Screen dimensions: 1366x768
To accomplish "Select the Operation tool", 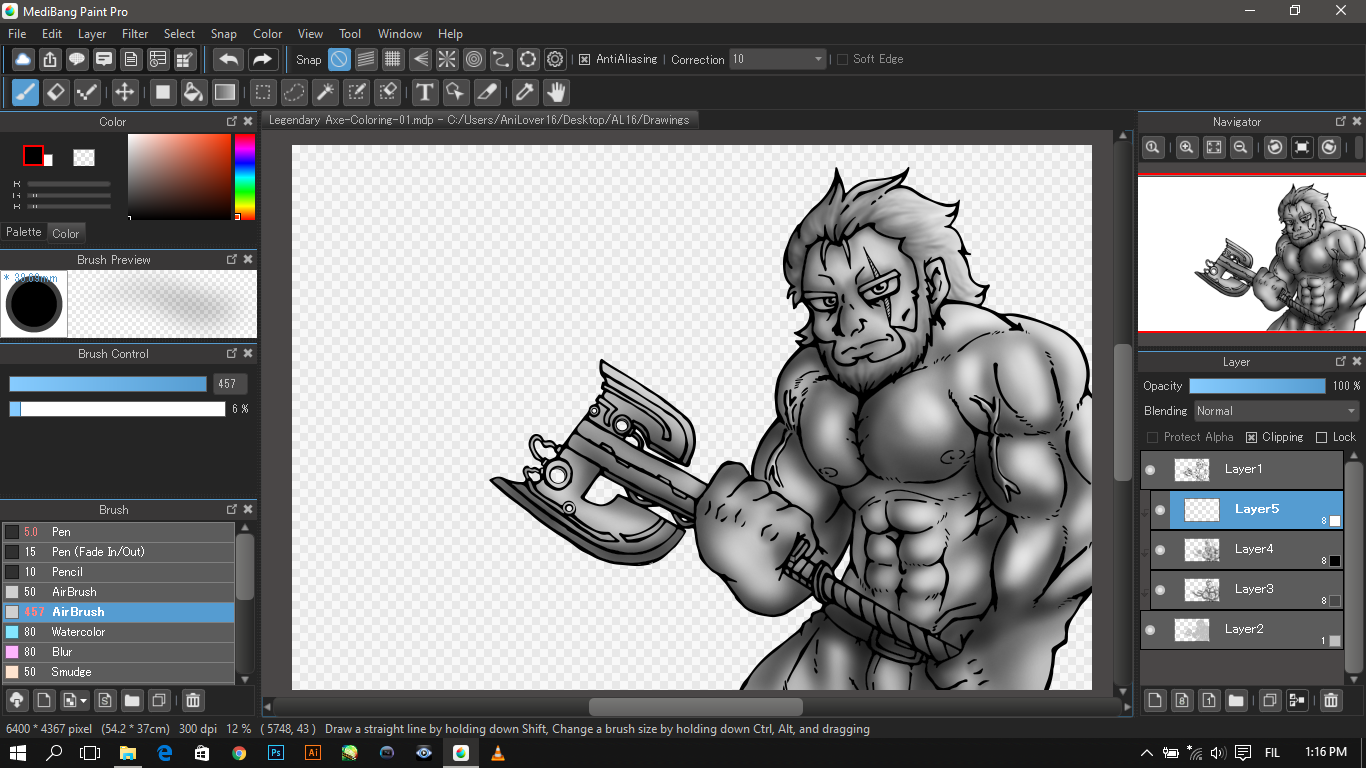I will click(x=456, y=93).
